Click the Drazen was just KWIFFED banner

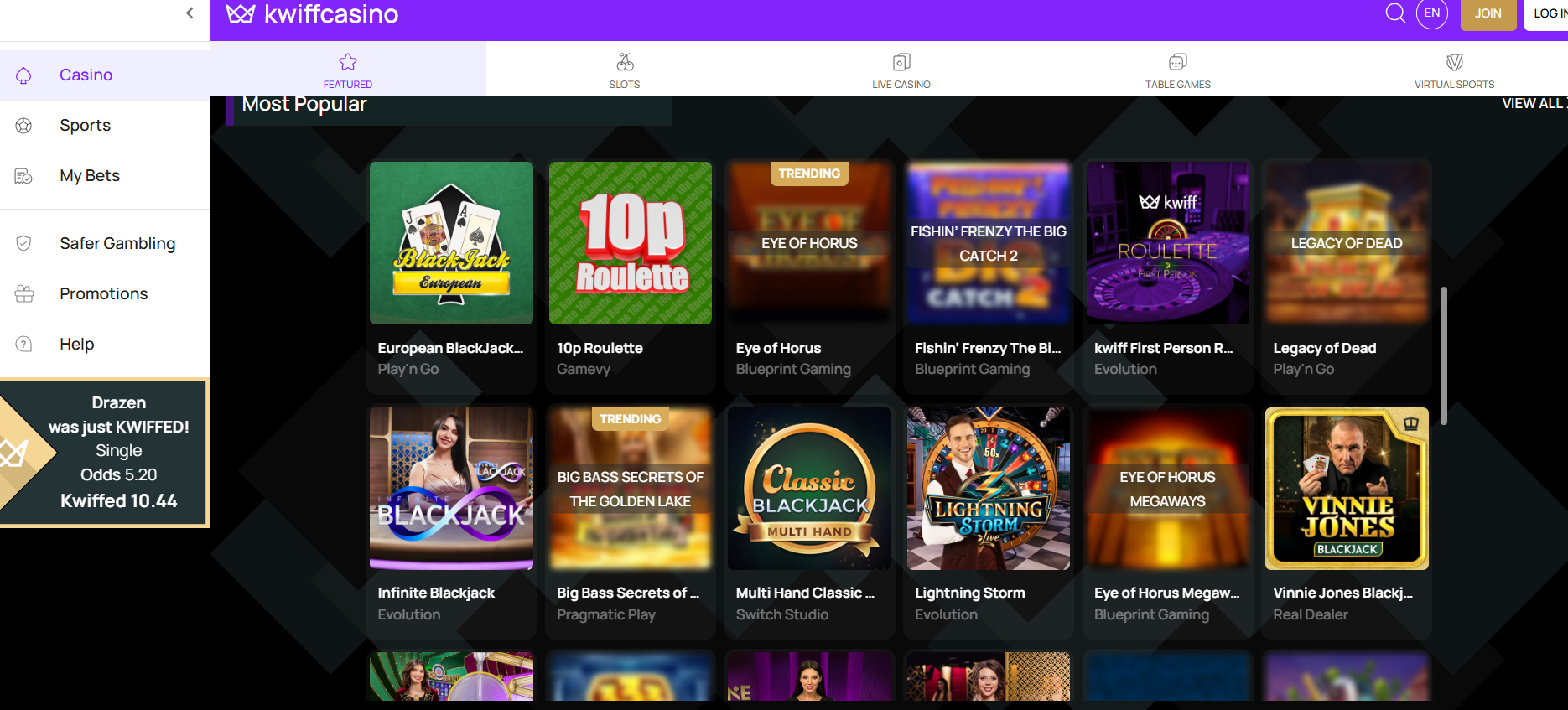104,452
